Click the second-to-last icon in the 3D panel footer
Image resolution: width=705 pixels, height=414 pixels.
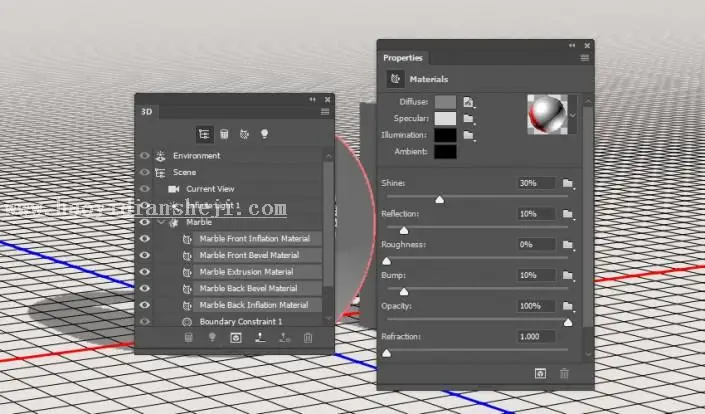[x=284, y=338]
